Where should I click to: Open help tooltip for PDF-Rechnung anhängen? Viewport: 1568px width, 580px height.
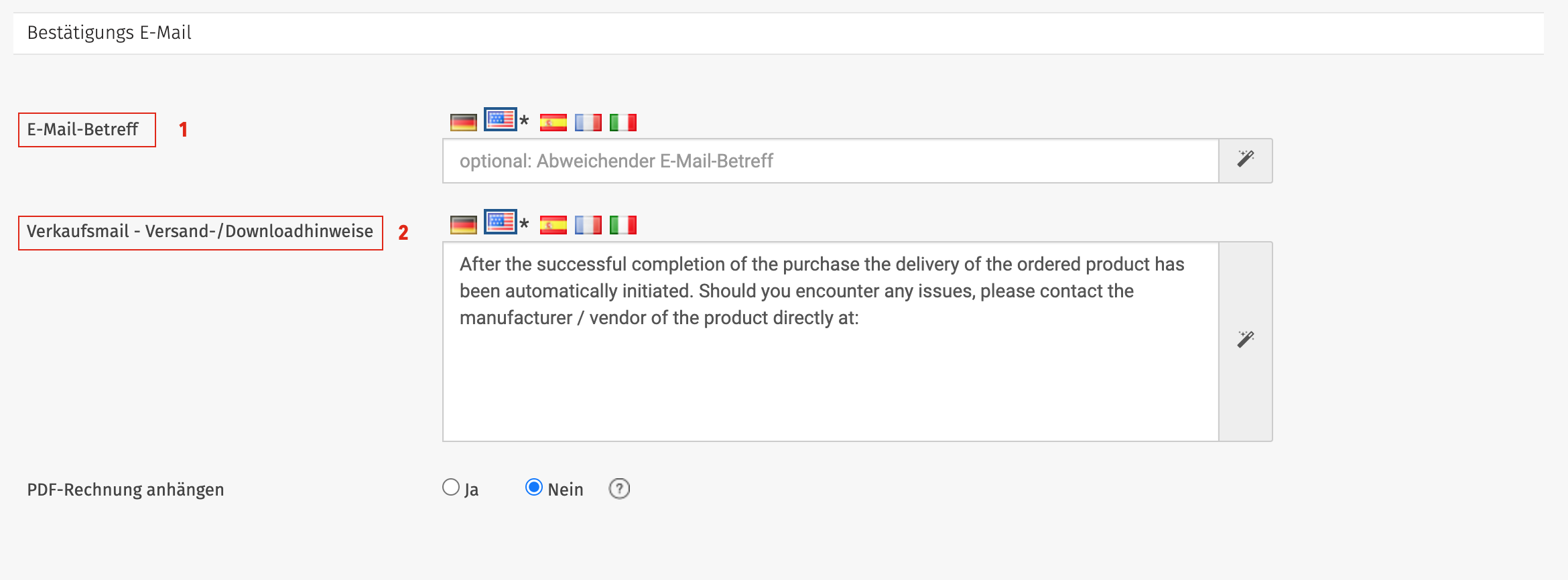[619, 489]
